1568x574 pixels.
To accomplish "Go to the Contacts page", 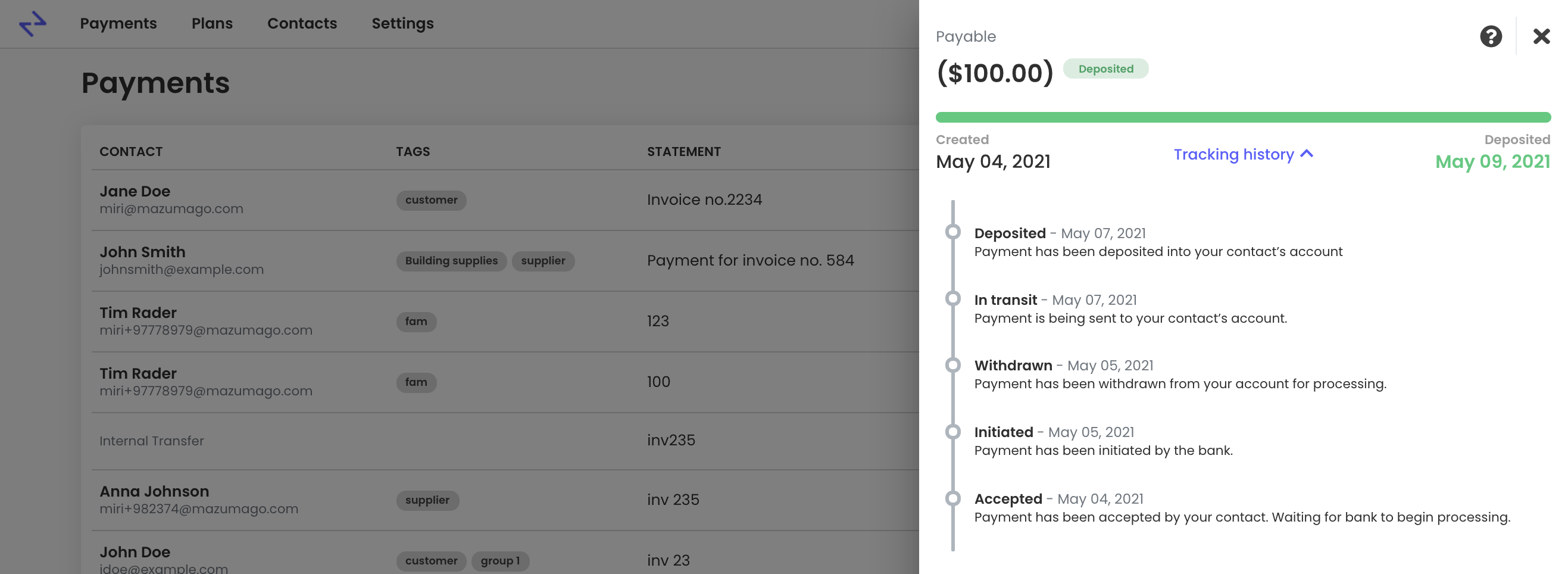I will click(x=302, y=24).
